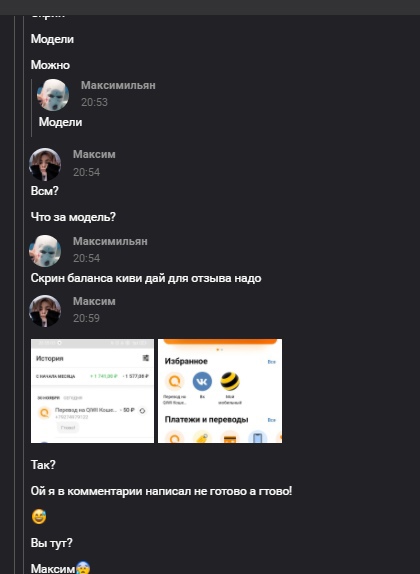Click the quoted message "Модели"
The width and height of the screenshot is (420, 574).
click(60, 122)
